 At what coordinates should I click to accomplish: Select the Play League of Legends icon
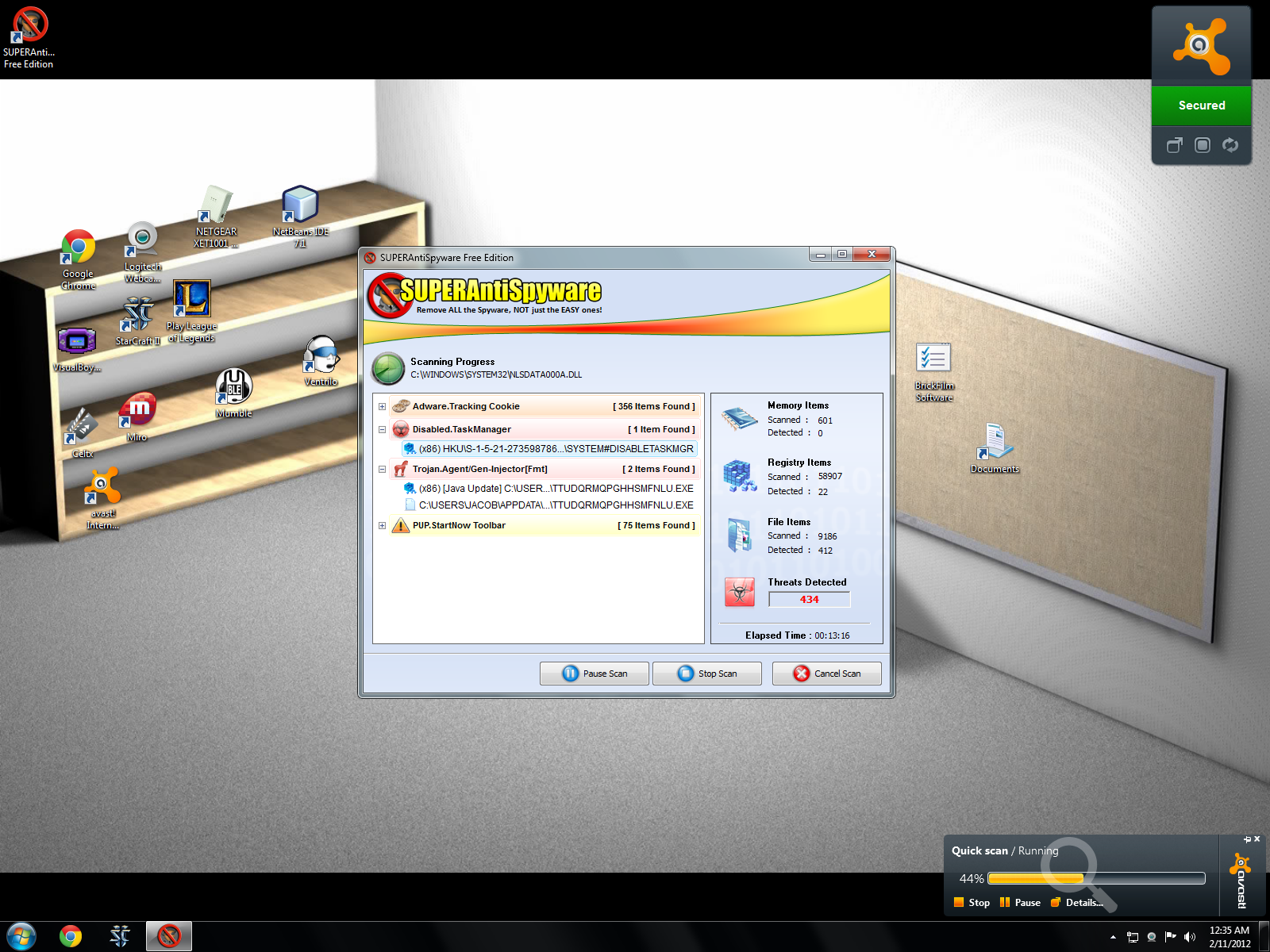pyautogui.click(x=191, y=311)
